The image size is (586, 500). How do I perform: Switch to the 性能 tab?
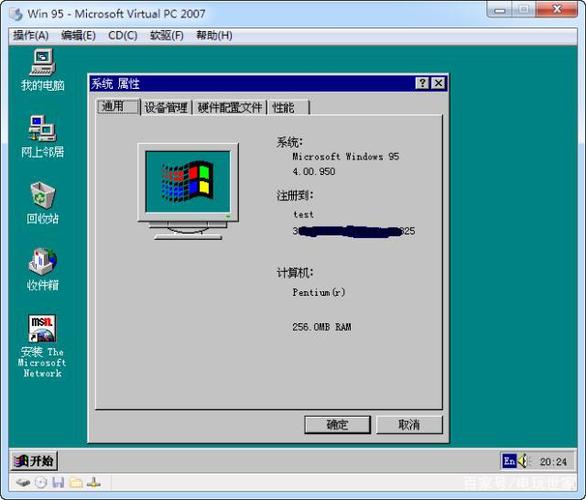[x=288, y=108]
